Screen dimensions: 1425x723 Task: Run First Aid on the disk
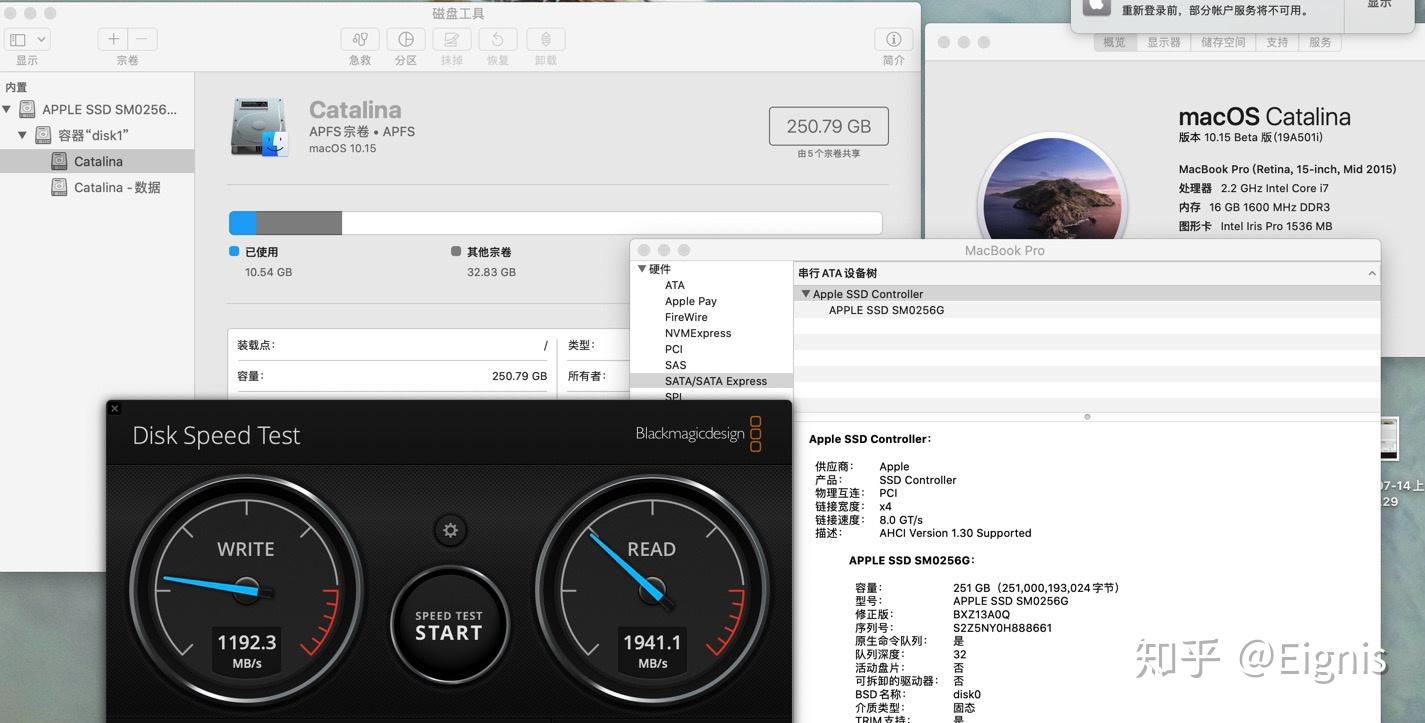tap(360, 39)
